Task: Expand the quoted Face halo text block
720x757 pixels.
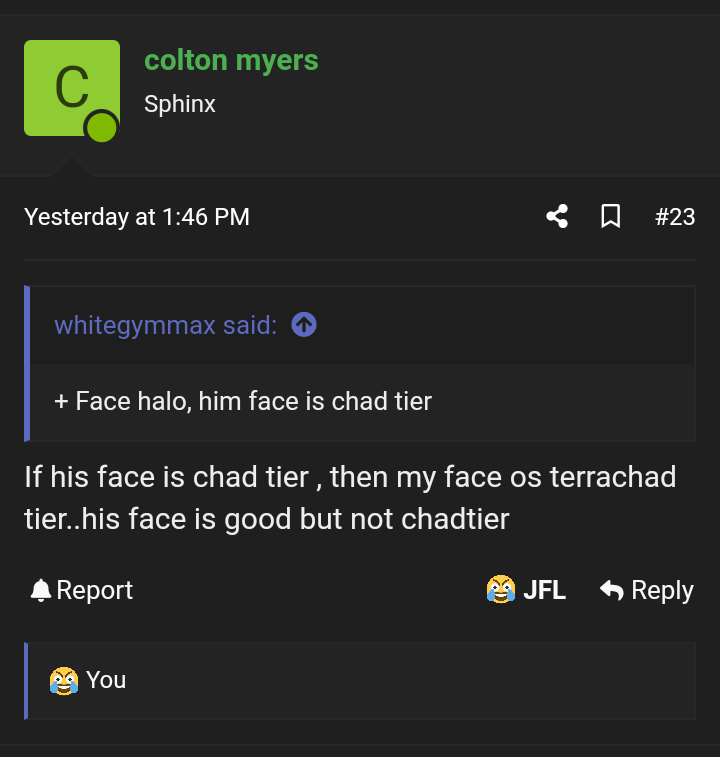Action: (x=243, y=402)
